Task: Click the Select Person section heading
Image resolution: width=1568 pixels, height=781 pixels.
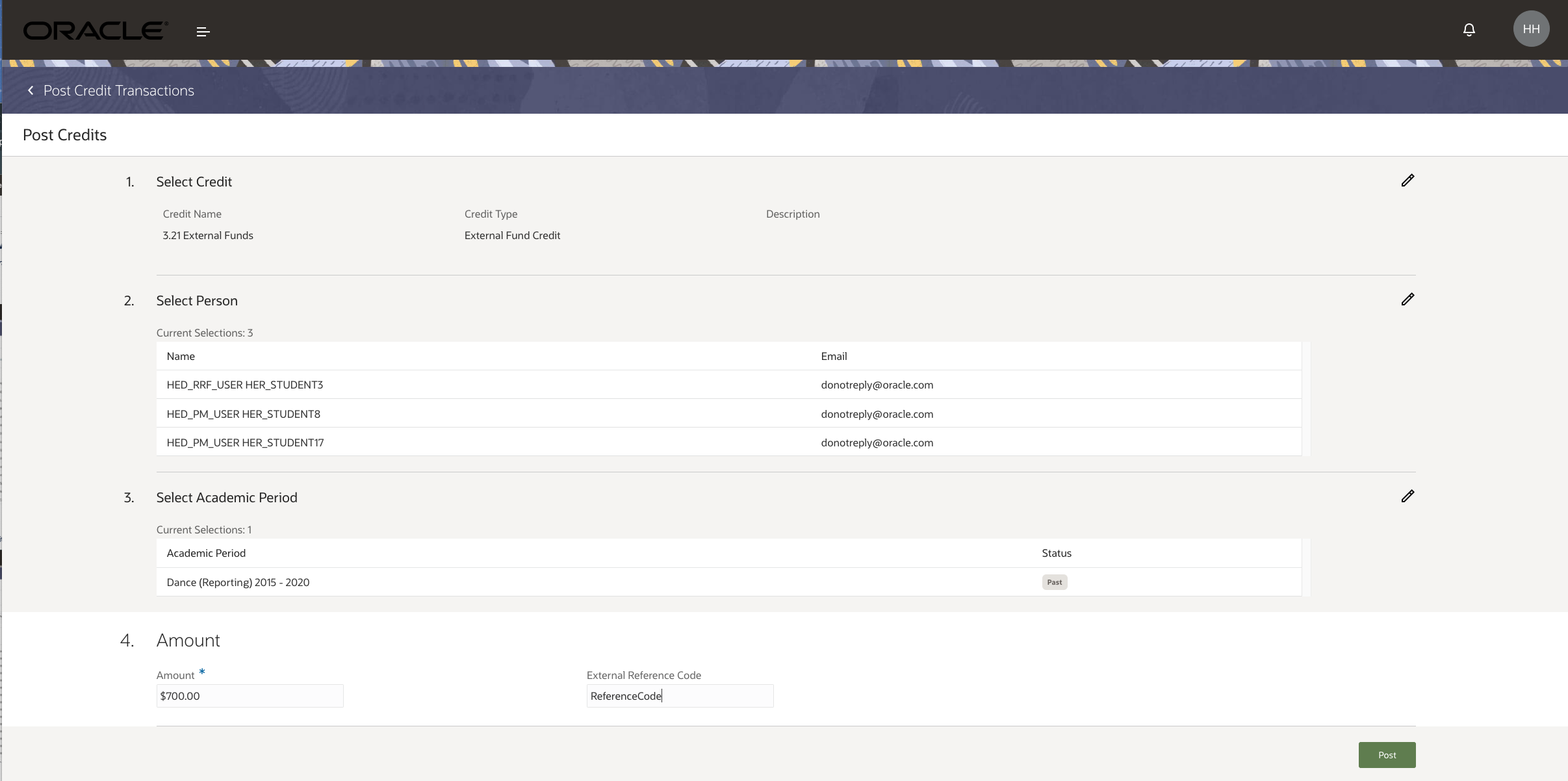Action: [x=197, y=301]
